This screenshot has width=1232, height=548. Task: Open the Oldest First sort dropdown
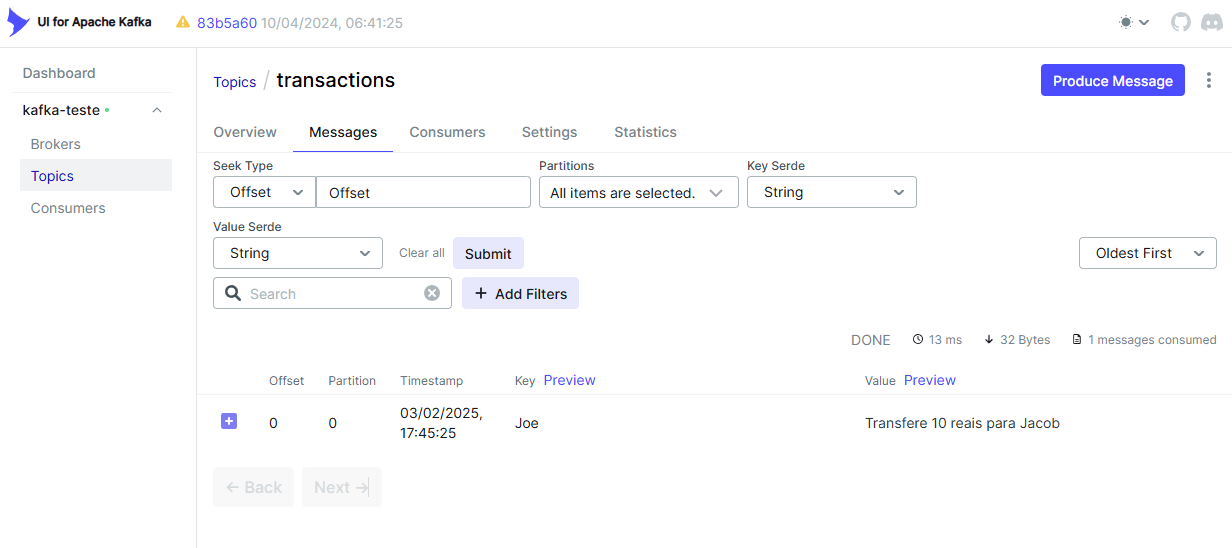point(1148,253)
